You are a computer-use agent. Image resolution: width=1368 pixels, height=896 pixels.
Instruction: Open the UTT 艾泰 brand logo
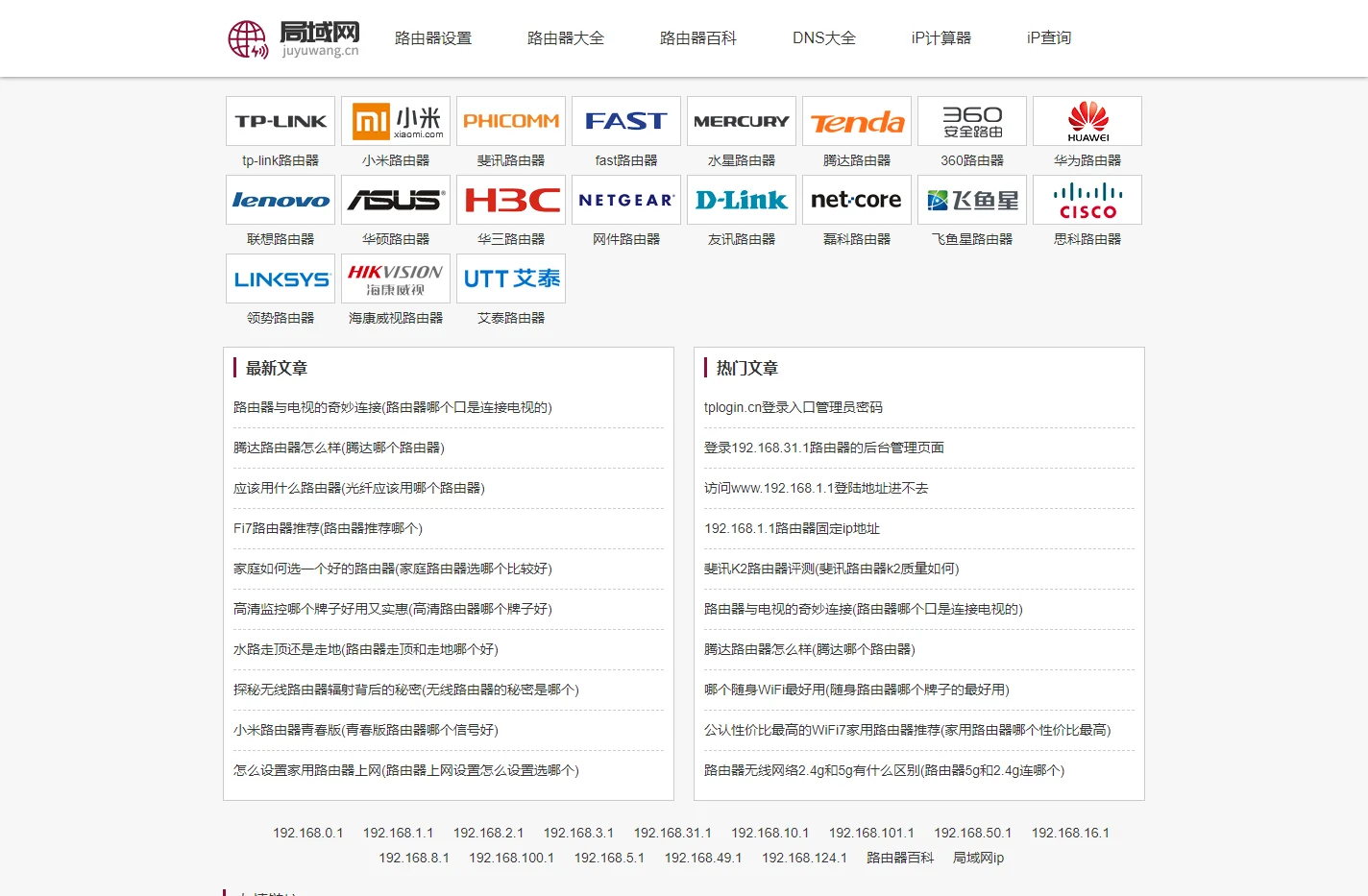pos(511,278)
